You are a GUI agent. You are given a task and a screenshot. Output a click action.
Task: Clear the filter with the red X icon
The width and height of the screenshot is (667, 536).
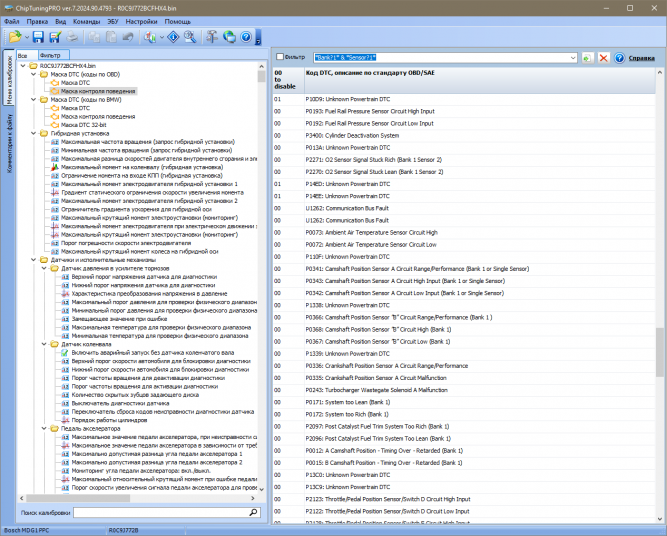(603, 58)
